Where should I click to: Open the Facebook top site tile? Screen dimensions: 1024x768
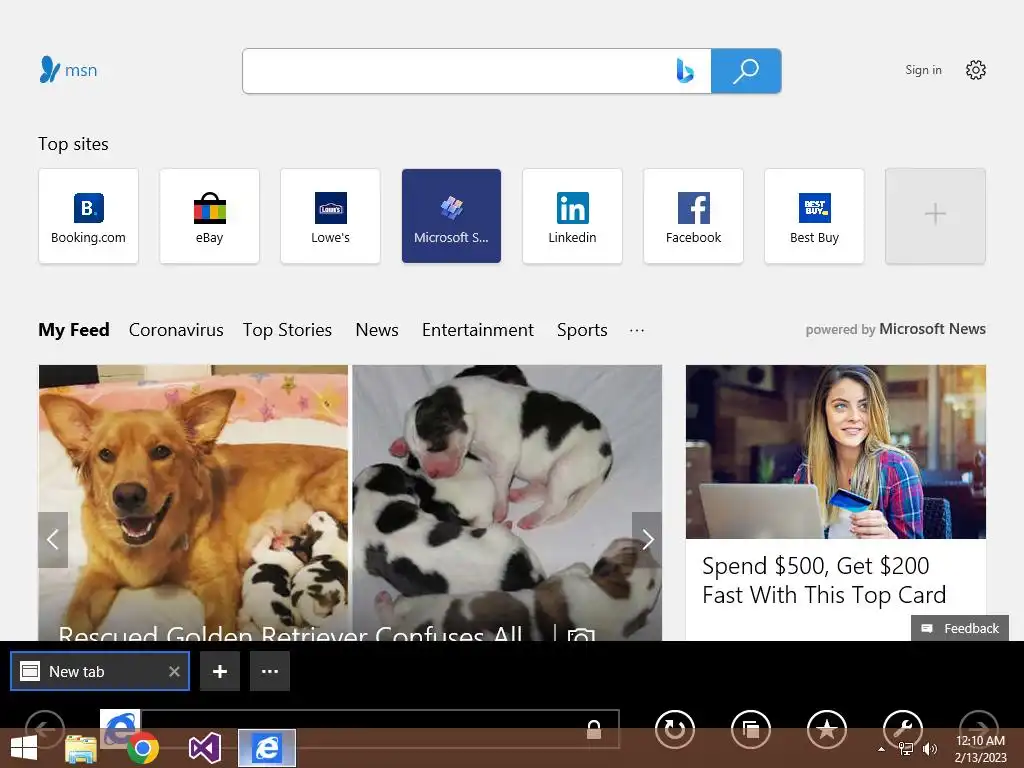click(693, 216)
